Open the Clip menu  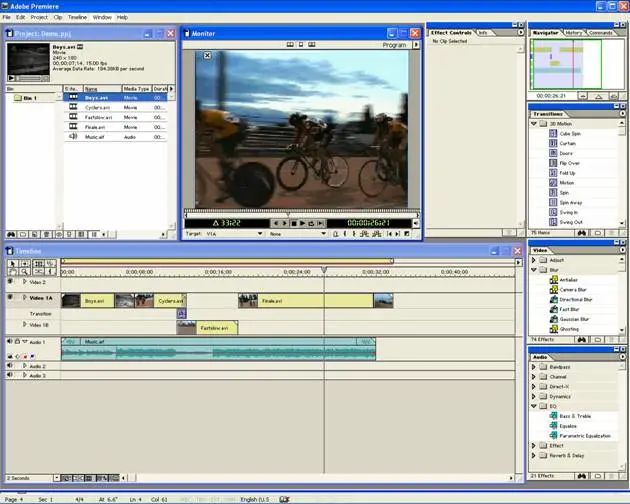58,17
